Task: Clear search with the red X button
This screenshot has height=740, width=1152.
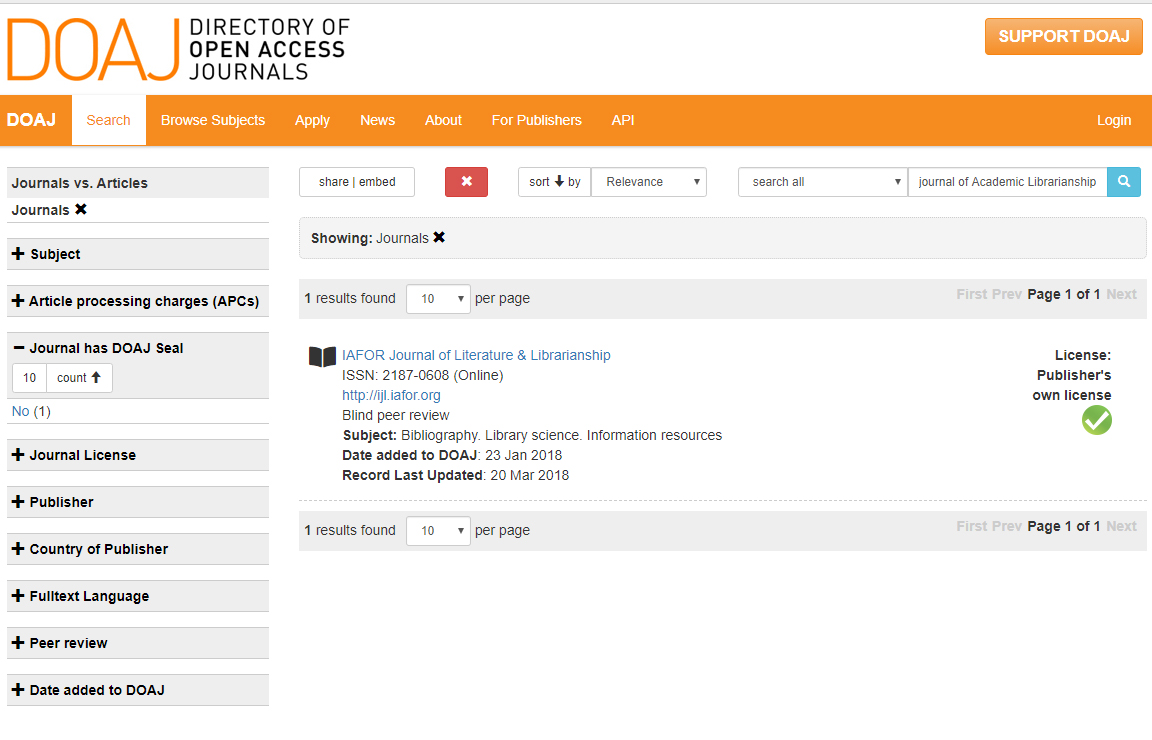Action: (467, 182)
